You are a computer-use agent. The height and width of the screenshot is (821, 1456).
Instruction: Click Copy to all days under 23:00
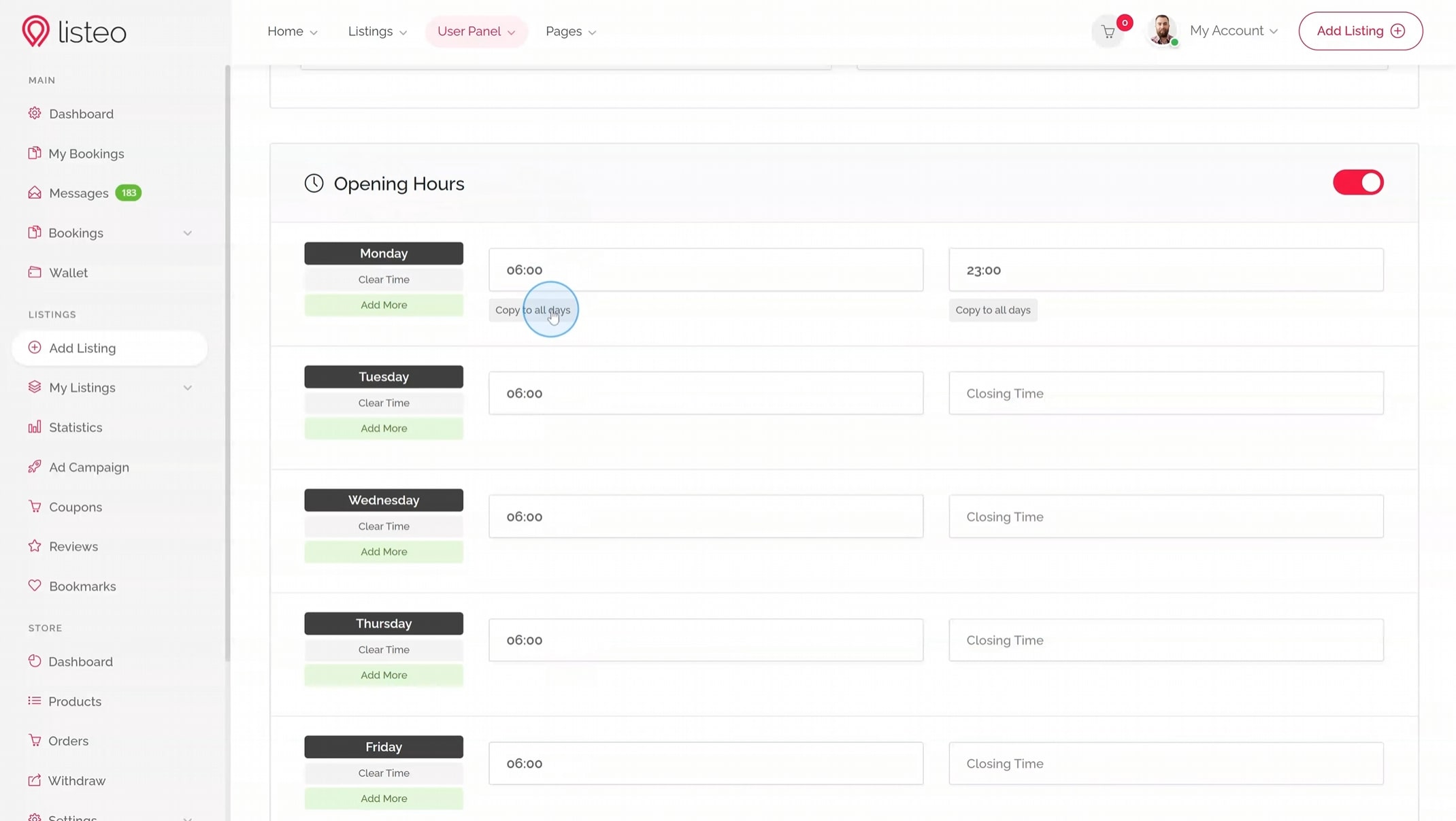993,310
